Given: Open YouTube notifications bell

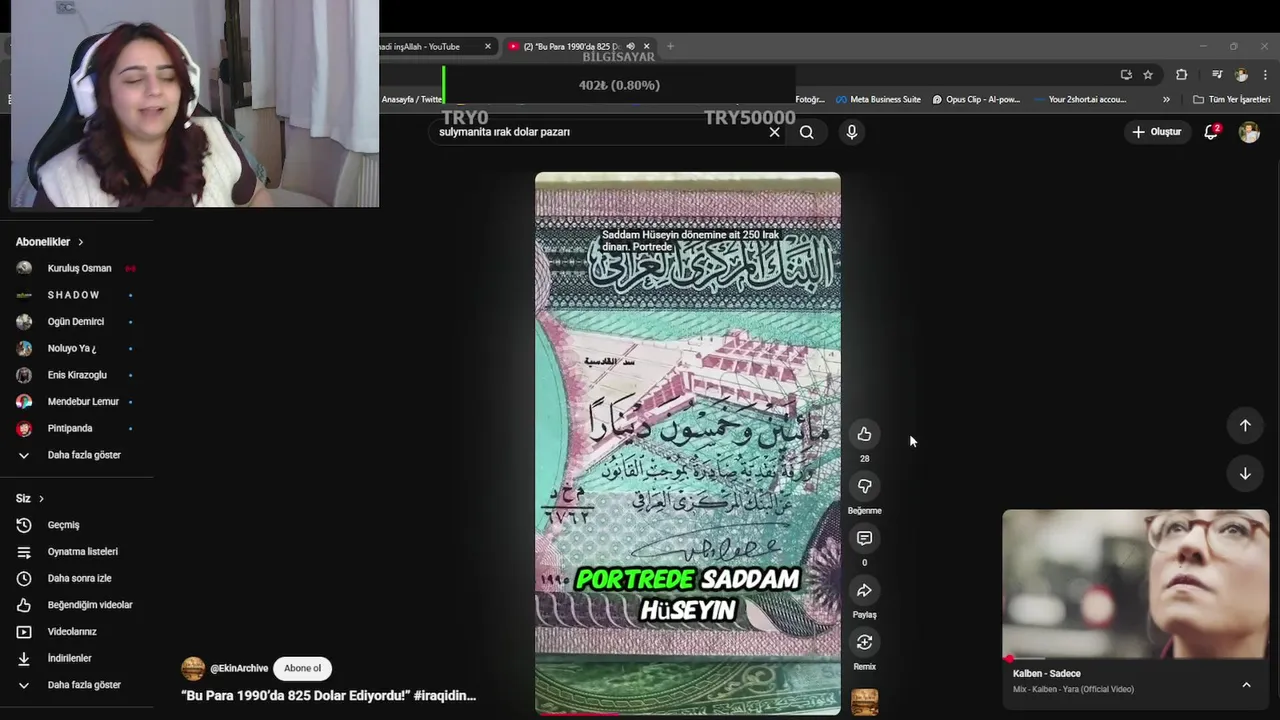Looking at the screenshot, I should (1211, 132).
